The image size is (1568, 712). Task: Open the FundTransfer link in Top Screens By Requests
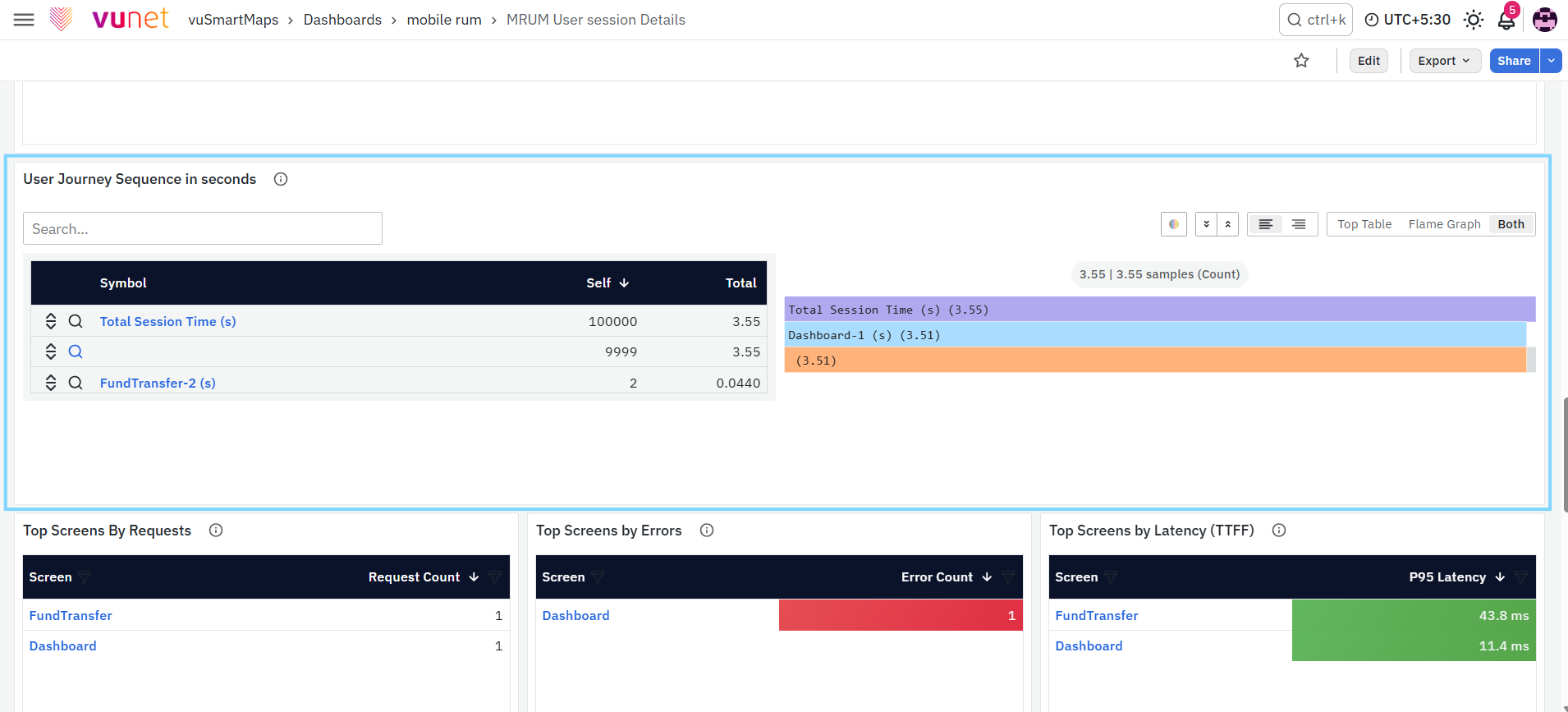pos(71,615)
